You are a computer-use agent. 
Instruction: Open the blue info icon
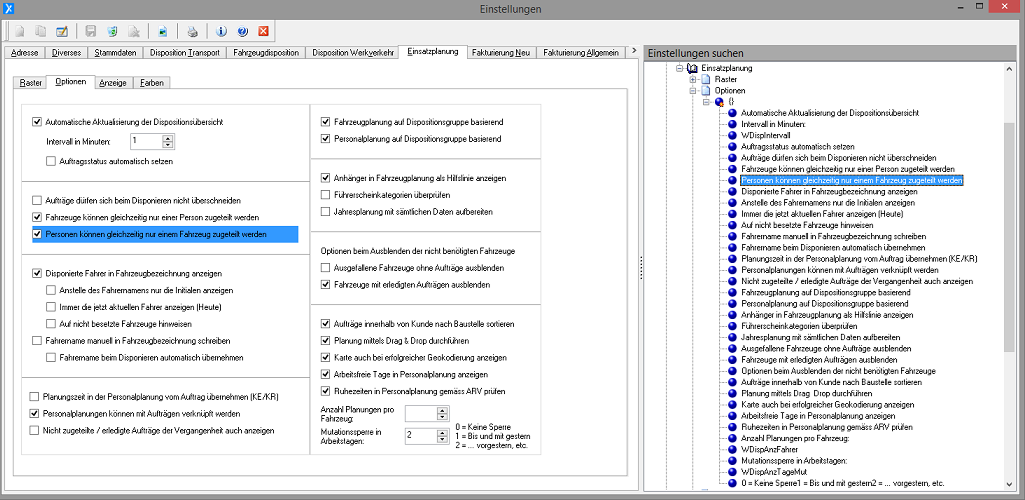pyautogui.click(x=221, y=32)
